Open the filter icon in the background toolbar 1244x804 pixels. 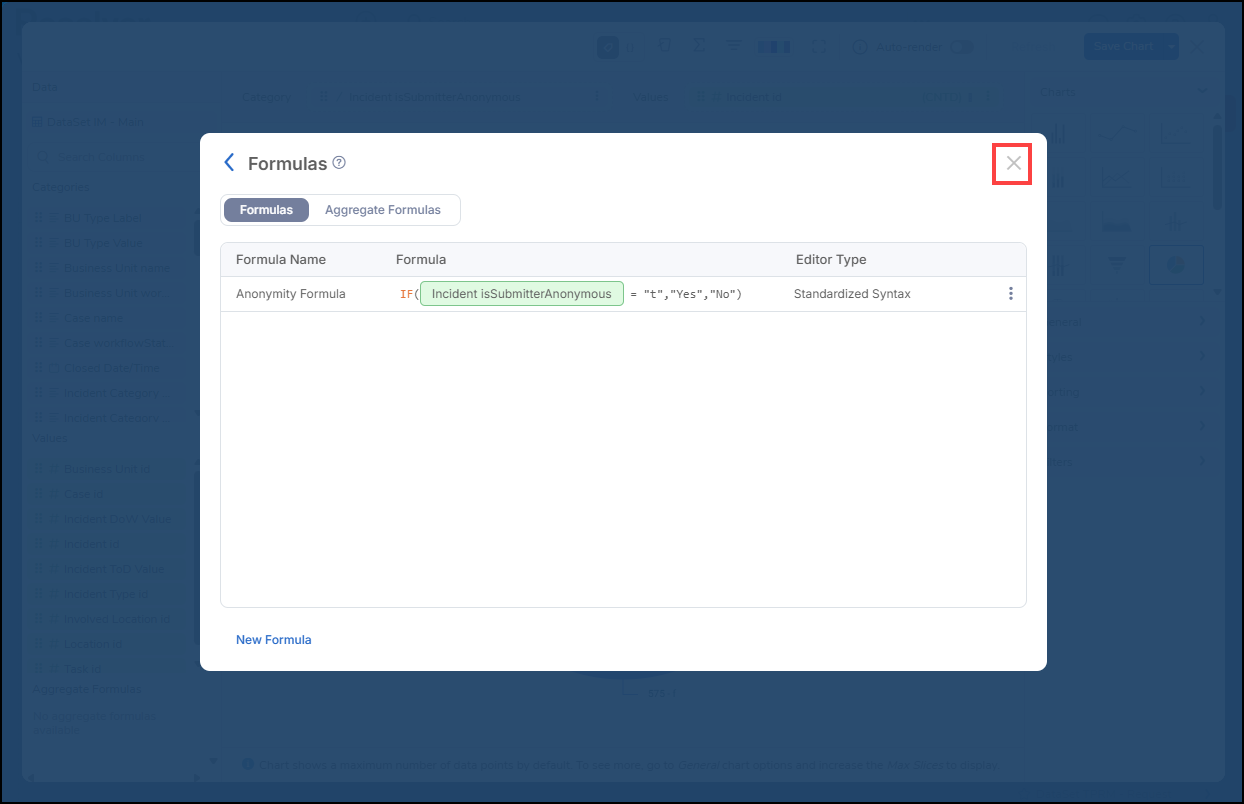coord(733,46)
